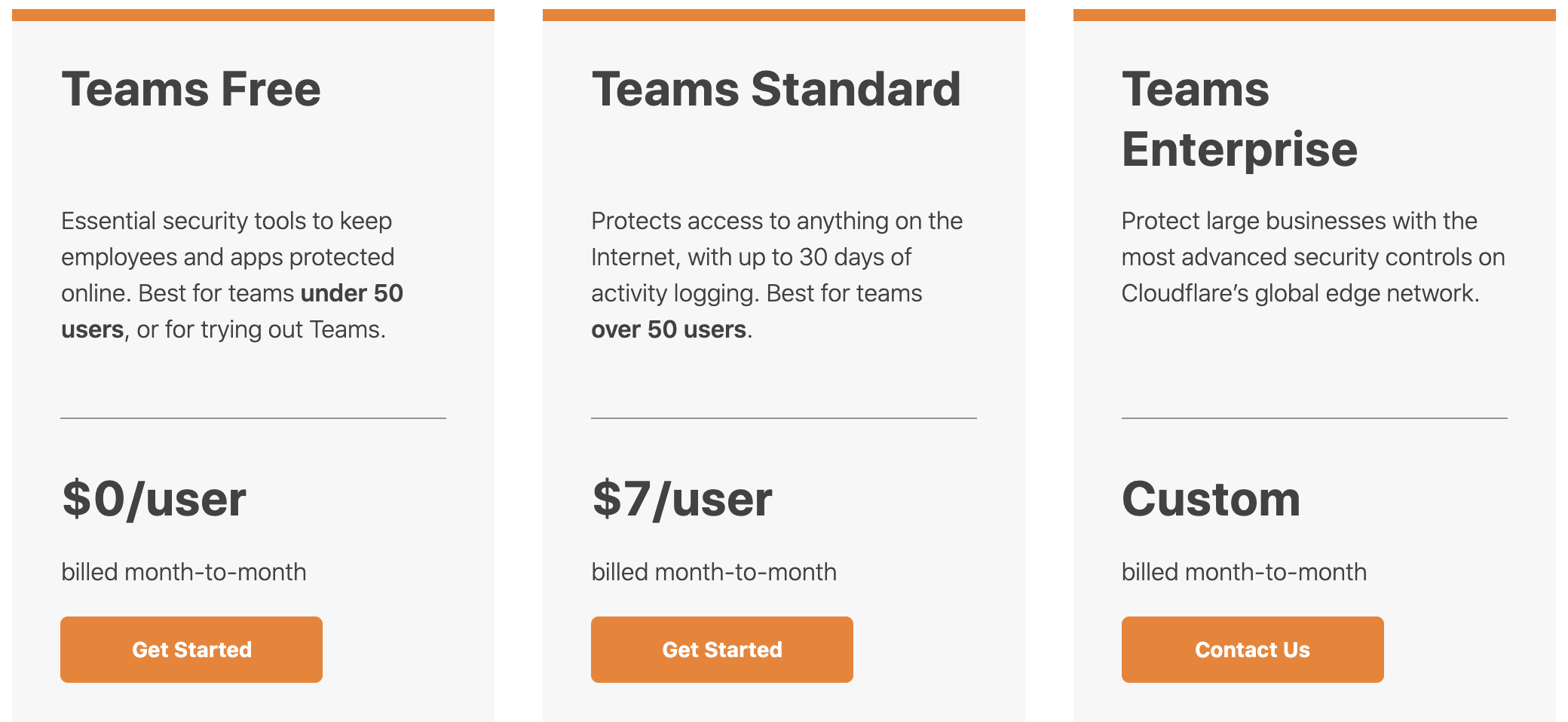This screenshot has height=722, width=1568.
Task: Click the Teams Enterprise description text
Action: pos(1312,256)
